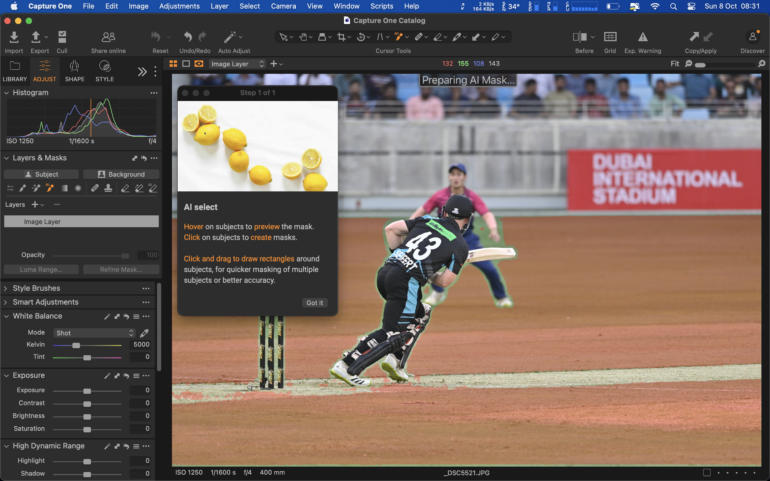
Task: Select the Linear Gradient mask tool
Action: click(x=64, y=188)
